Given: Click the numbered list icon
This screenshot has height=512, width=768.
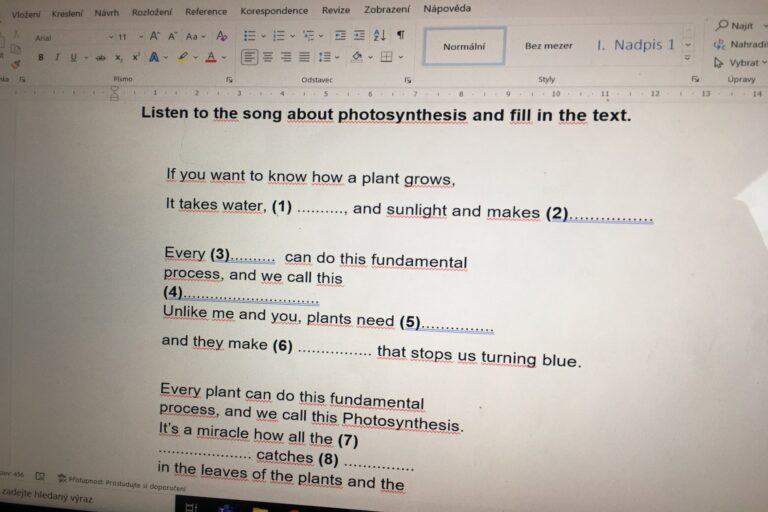Looking at the screenshot, I should pyautogui.click(x=278, y=35).
